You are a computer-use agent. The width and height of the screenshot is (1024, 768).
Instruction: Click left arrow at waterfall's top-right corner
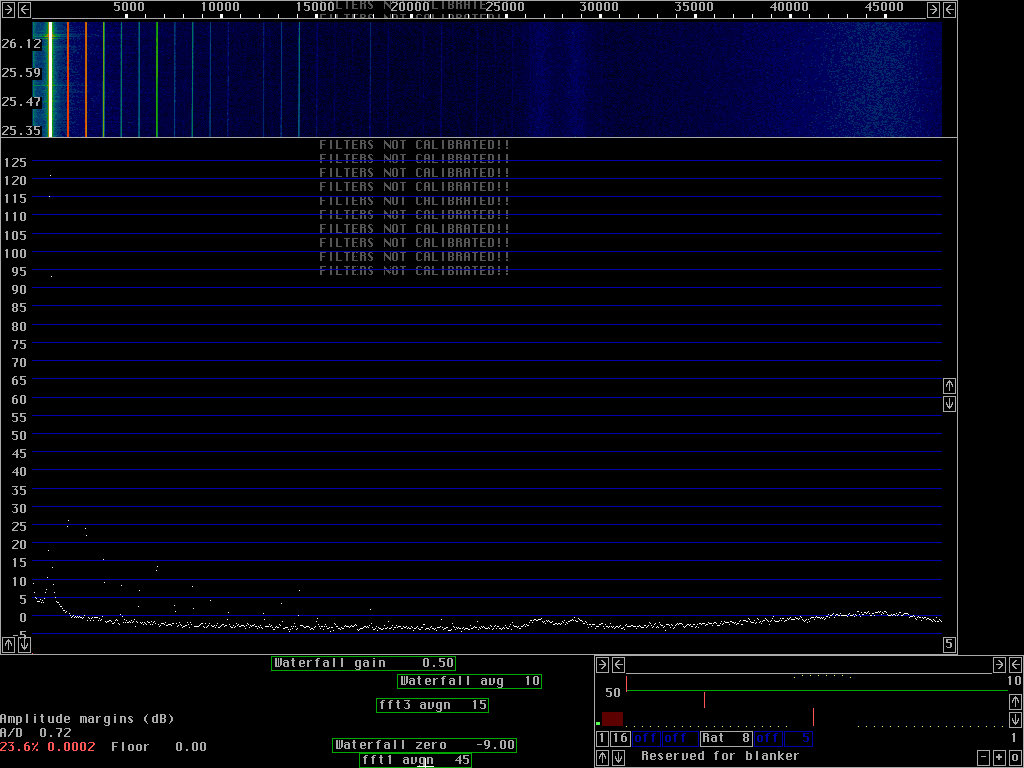[x=950, y=9]
